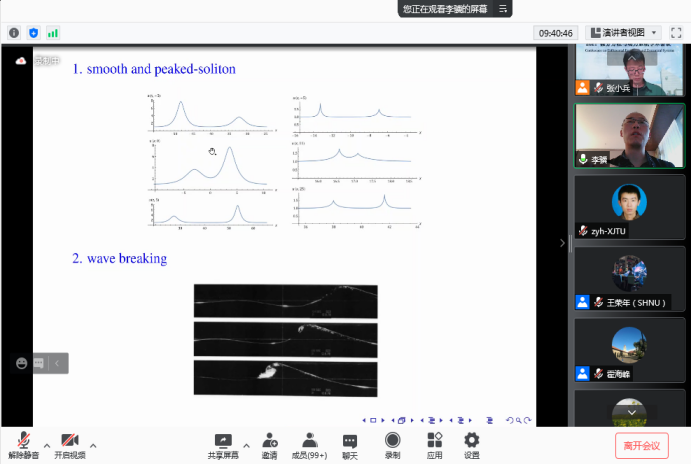This screenshot has width=691, height=464.
Task: Open the Invite (邀请) option
Action: coord(269,444)
